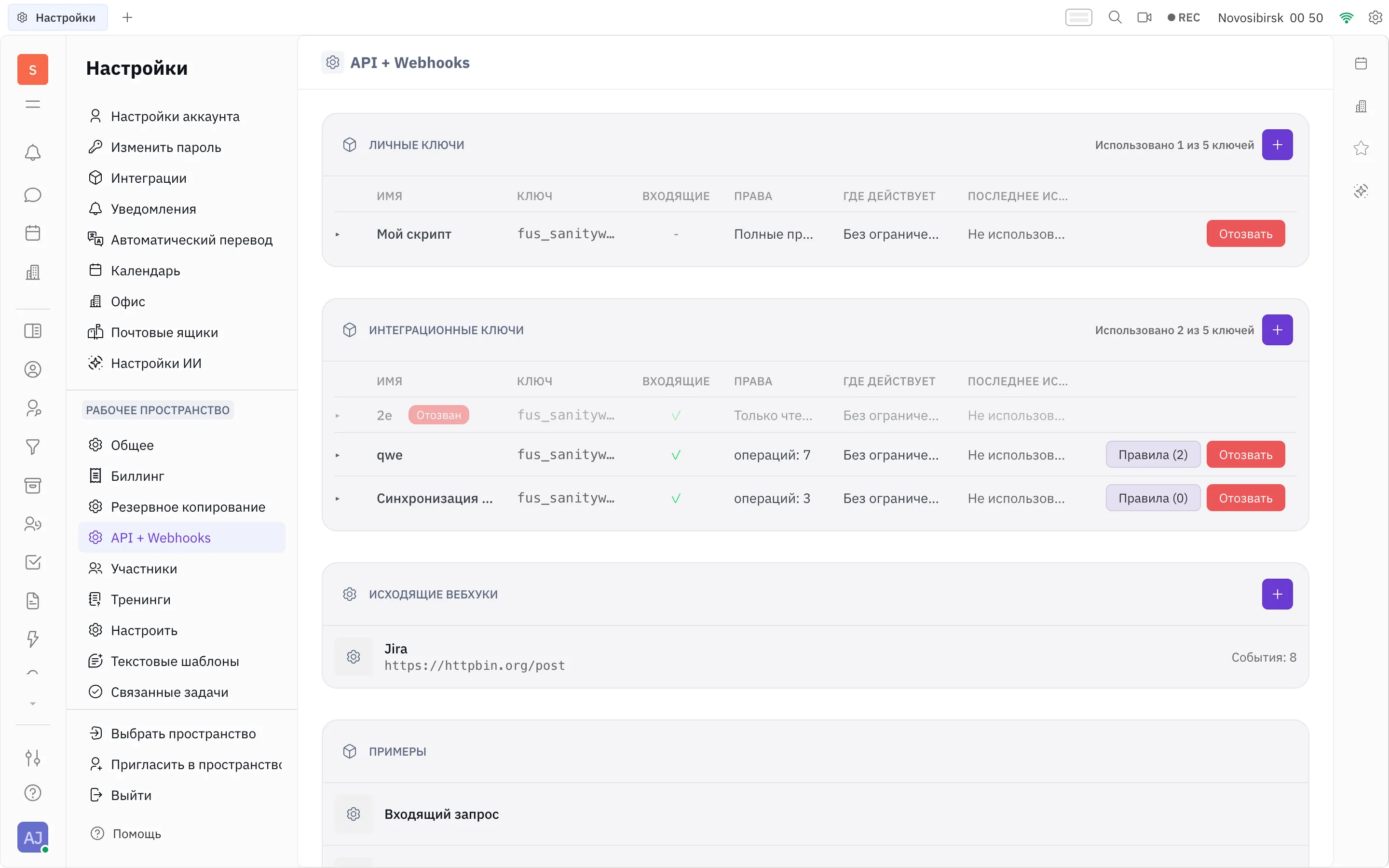Image resolution: width=1389 pixels, height=868 pixels.
Task: Expand the revoked 2e key row
Action: pyautogui.click(x=338, y=416)
